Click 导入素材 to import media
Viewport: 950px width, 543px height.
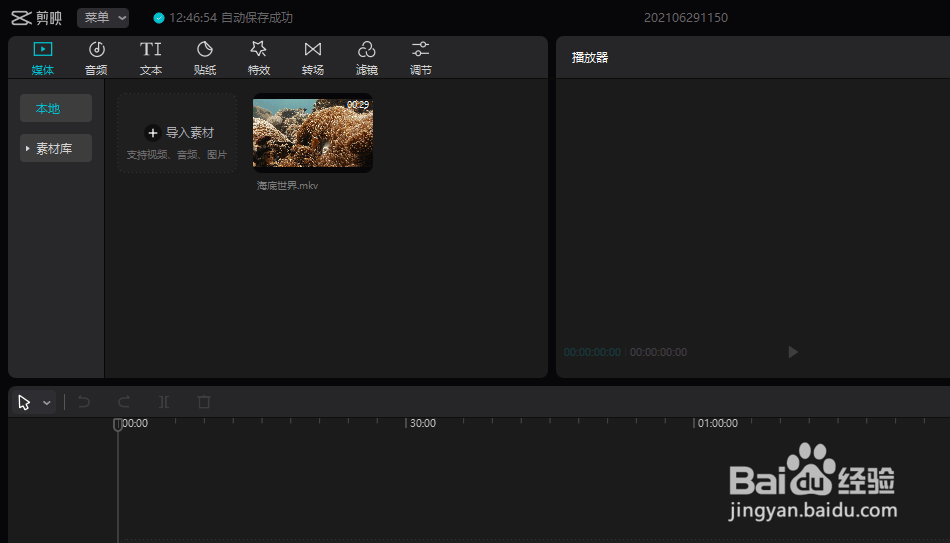pyautogui.click(x=177, y=133)
